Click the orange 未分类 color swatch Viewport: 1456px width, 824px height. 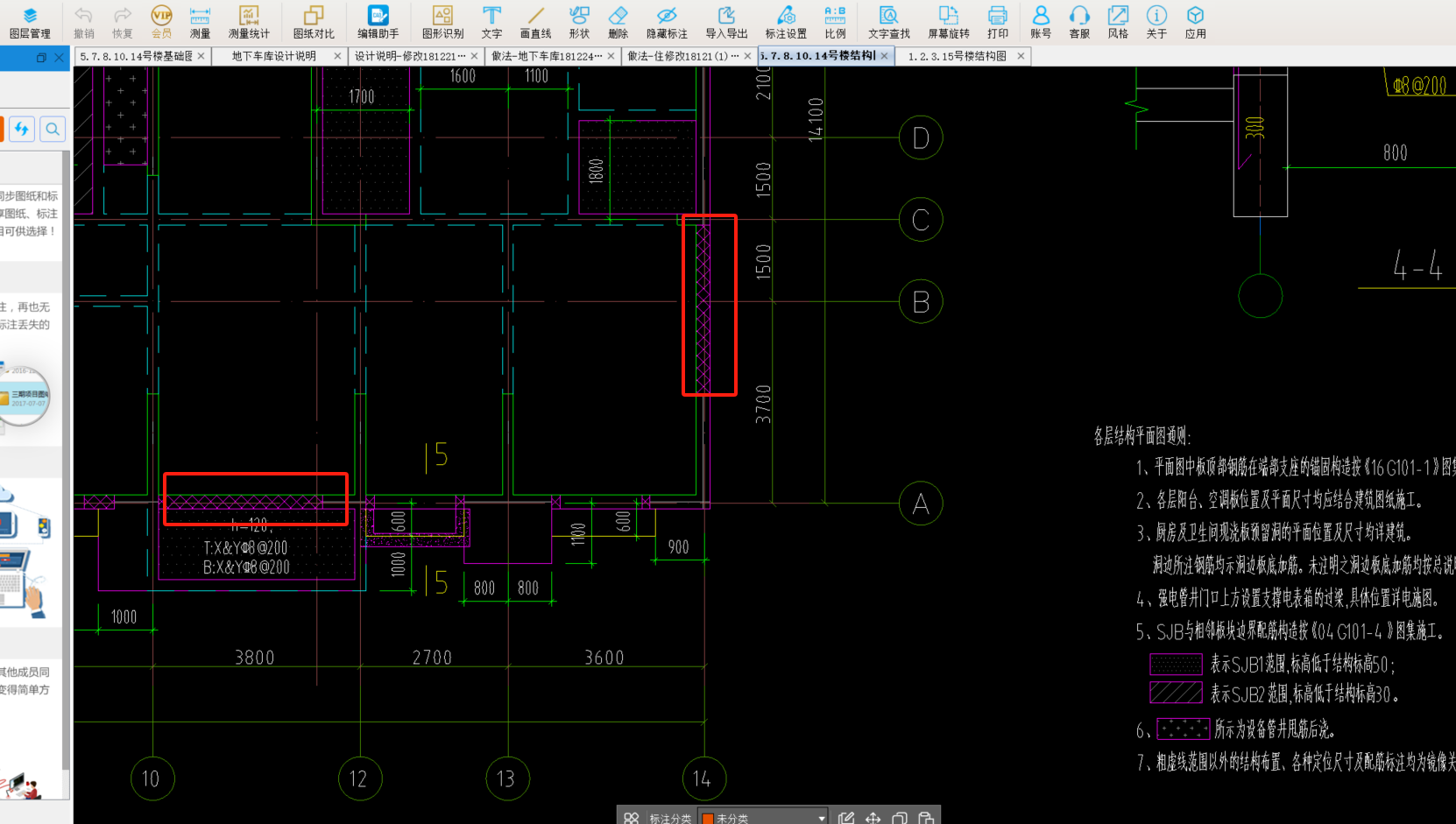(708, 819)
